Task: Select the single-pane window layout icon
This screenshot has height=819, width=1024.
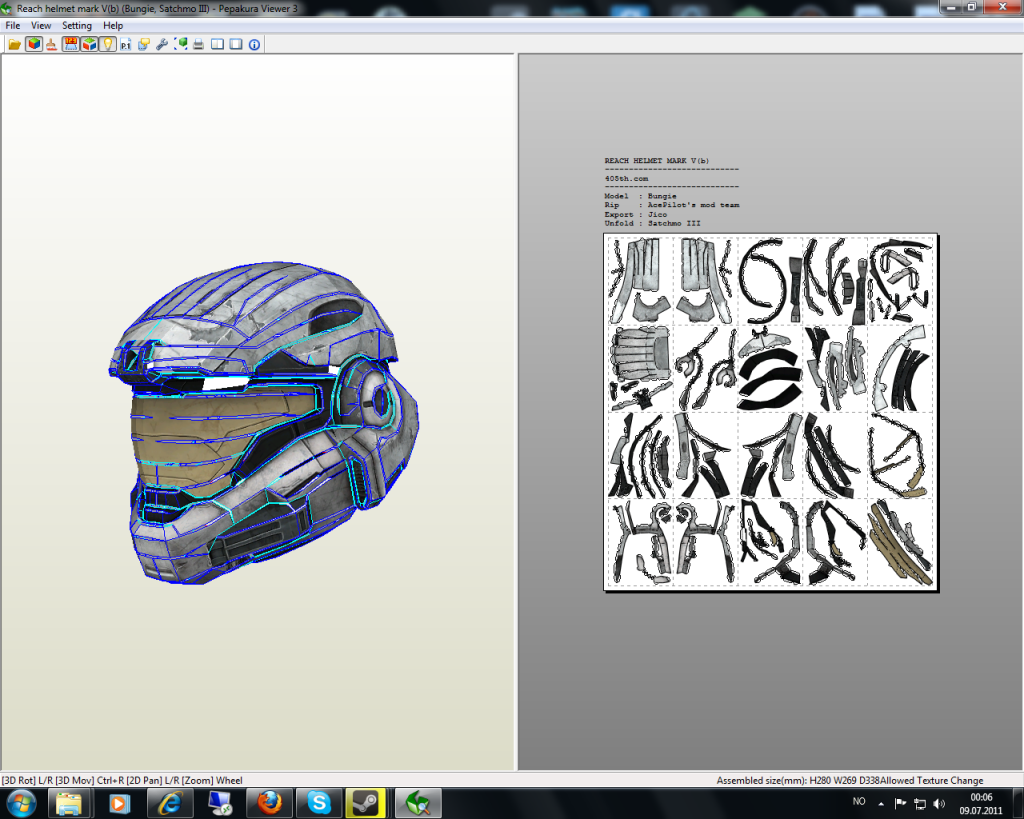Action: click(x=236, y=44)
